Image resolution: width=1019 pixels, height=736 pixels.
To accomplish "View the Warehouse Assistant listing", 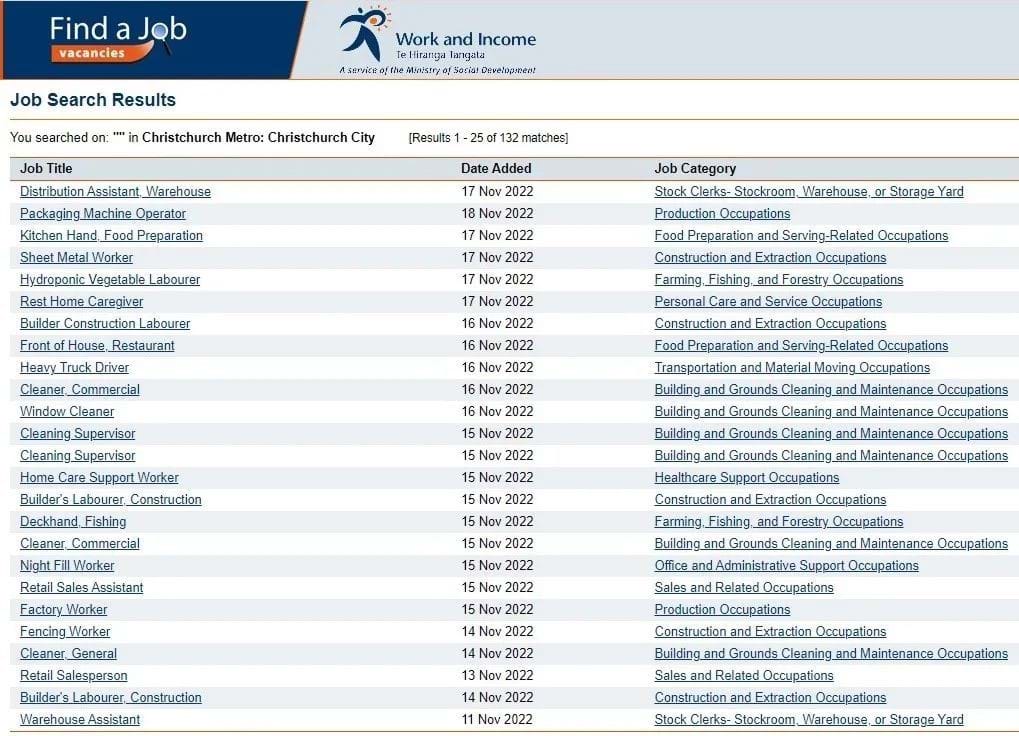I will (x=80, y=720).
